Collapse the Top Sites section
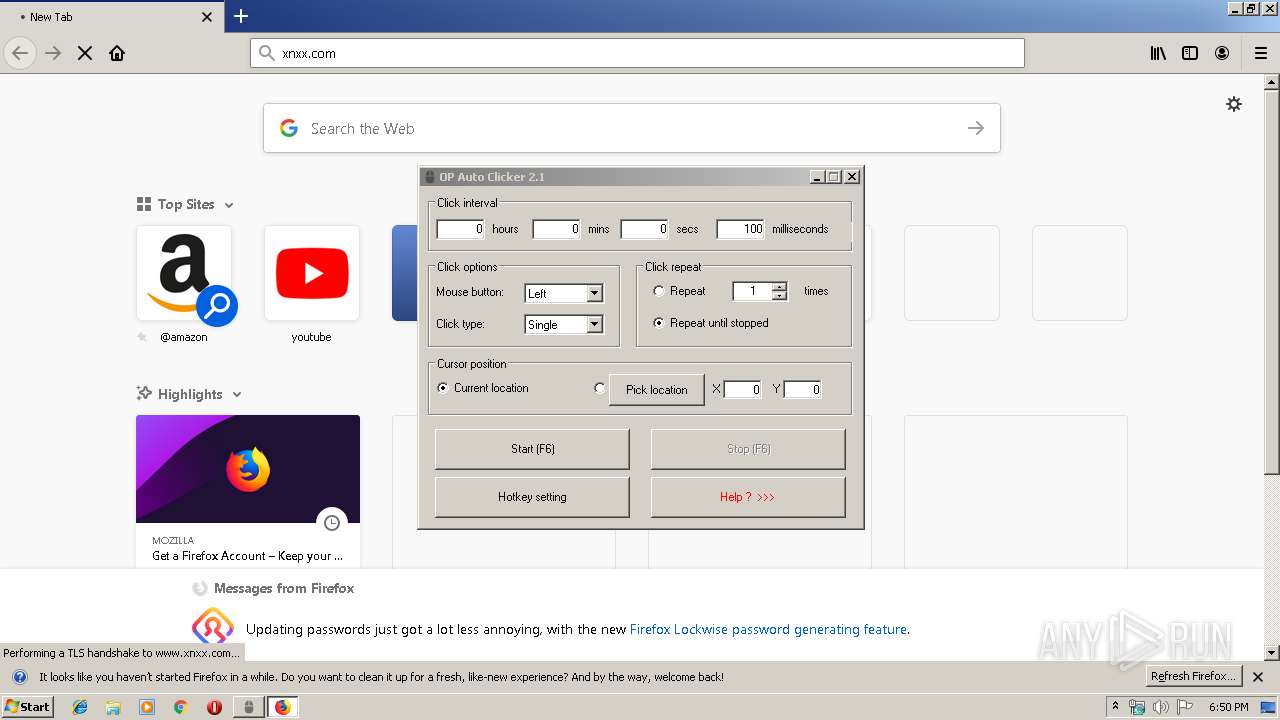Screen dimensions: 1280x720 (x=229, y=205)
